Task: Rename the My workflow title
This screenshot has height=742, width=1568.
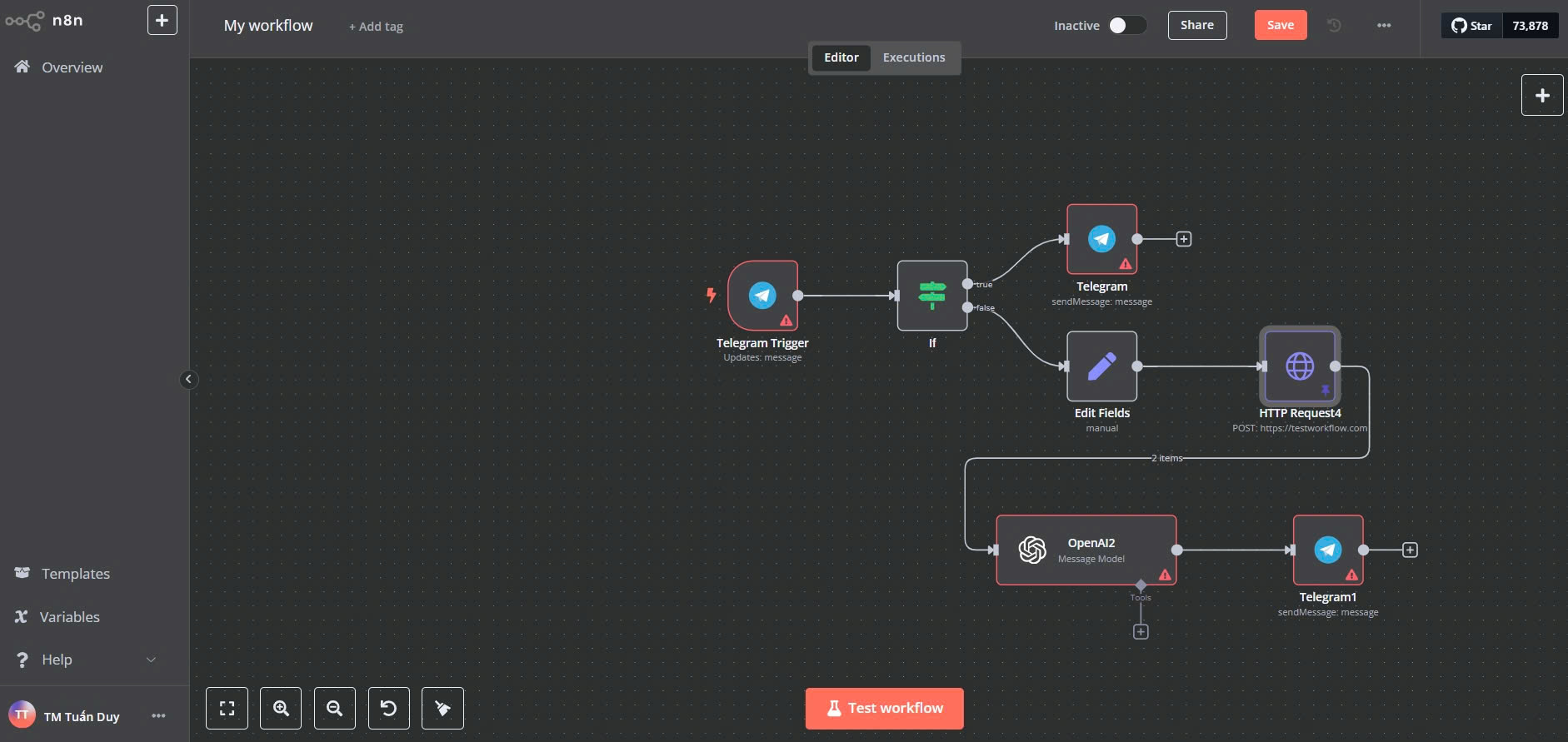Action: [268, 26]
